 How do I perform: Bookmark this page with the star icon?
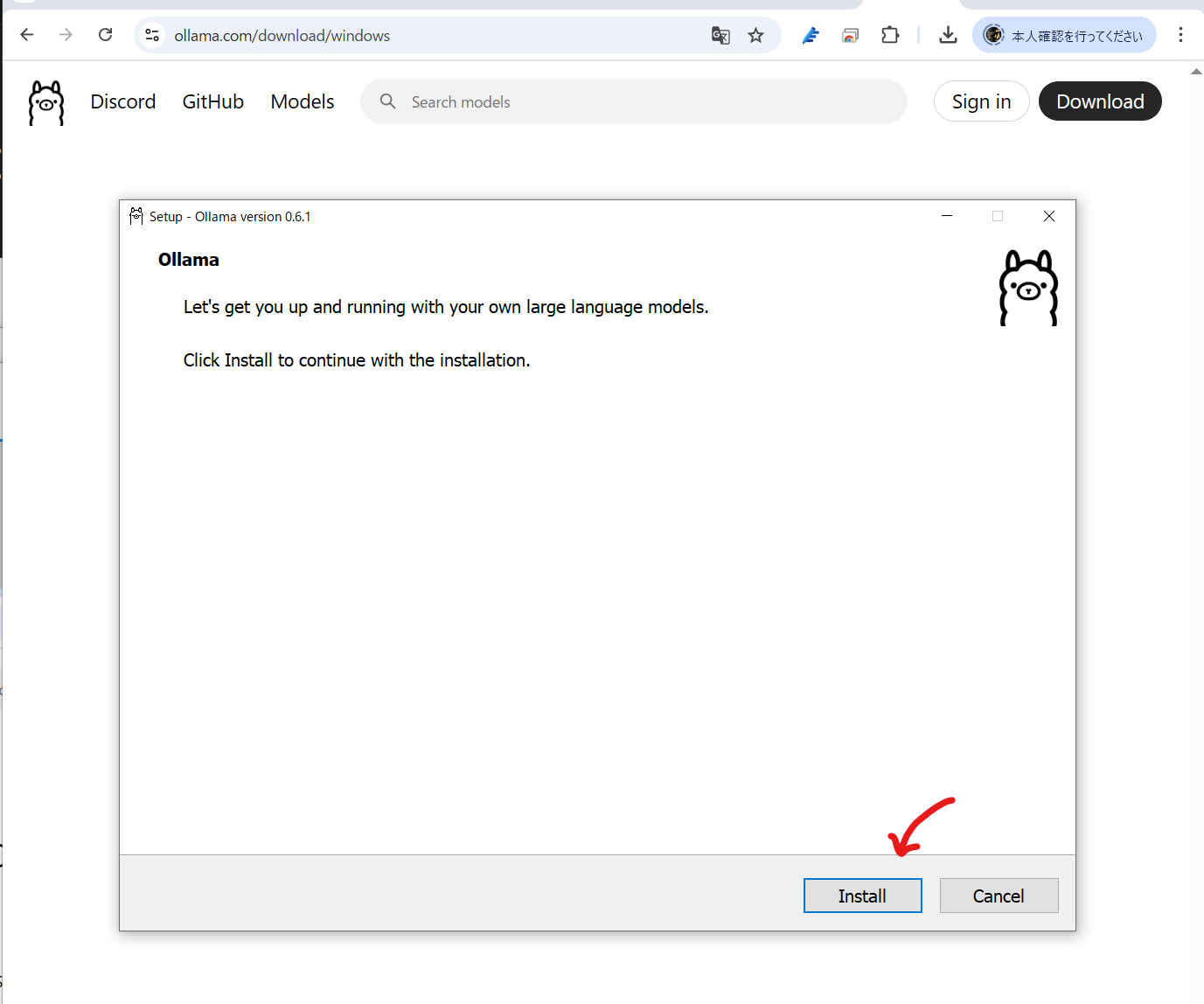755,35
